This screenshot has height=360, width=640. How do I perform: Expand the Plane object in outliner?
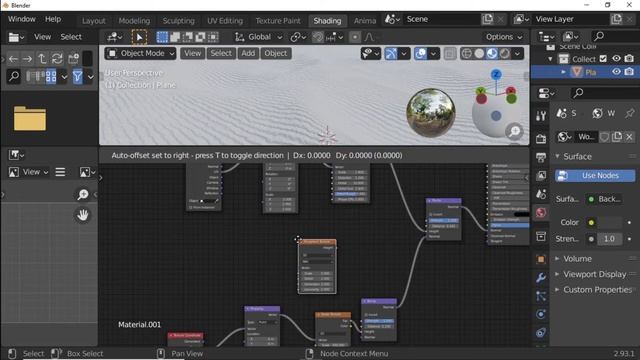click(563, 72)
